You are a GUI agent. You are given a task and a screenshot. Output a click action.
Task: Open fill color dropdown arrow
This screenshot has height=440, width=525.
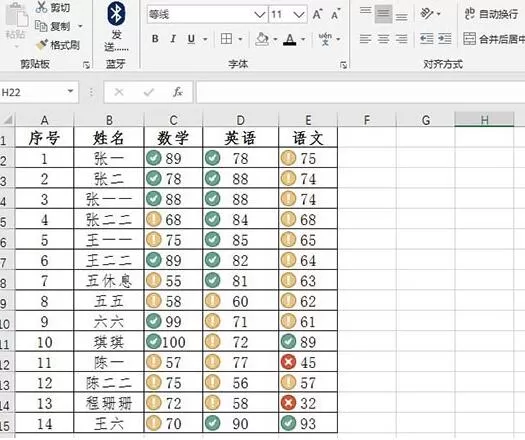point(275,40)
